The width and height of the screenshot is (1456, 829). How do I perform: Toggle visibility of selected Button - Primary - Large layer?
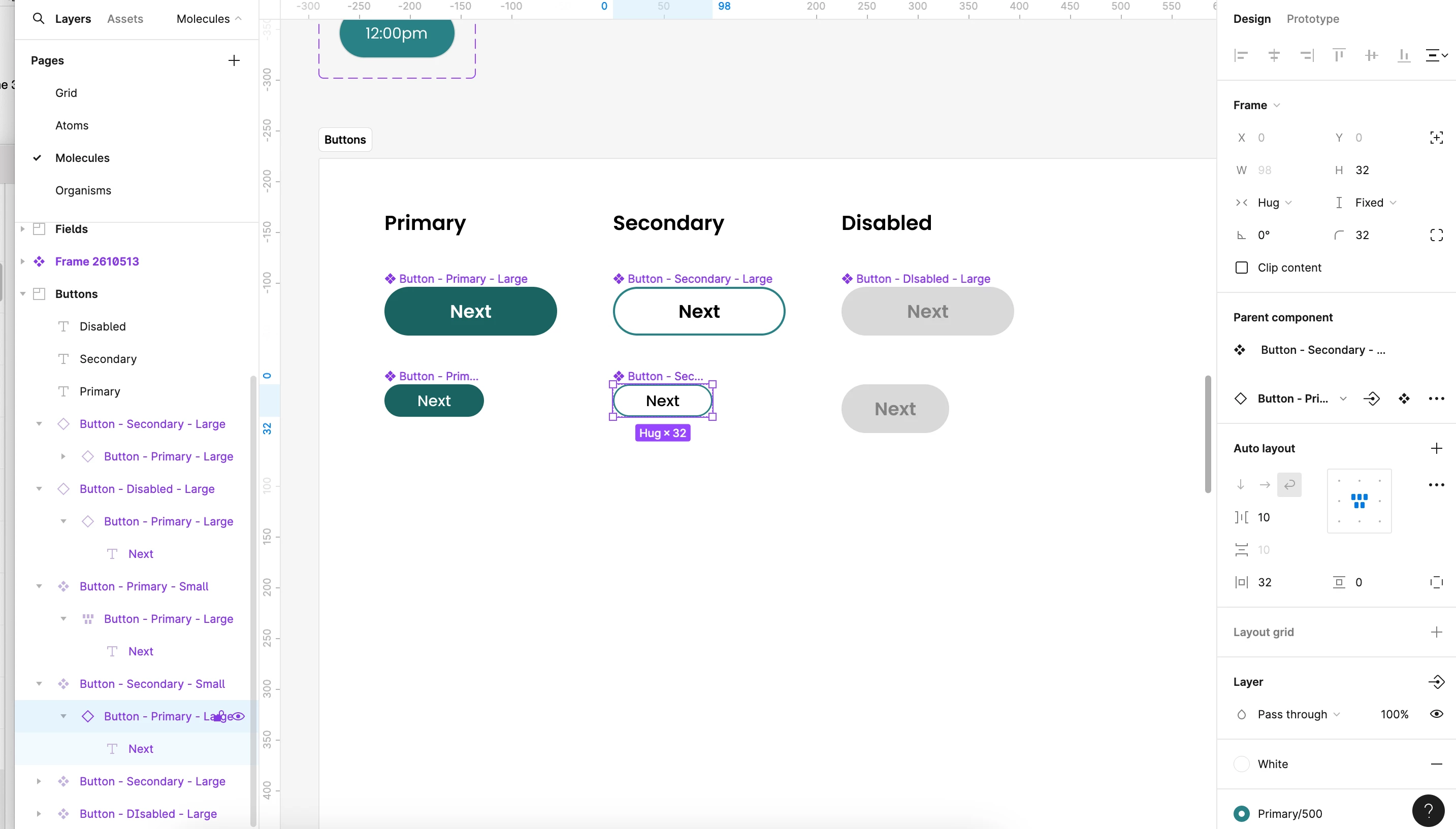[x=239, y=716]
